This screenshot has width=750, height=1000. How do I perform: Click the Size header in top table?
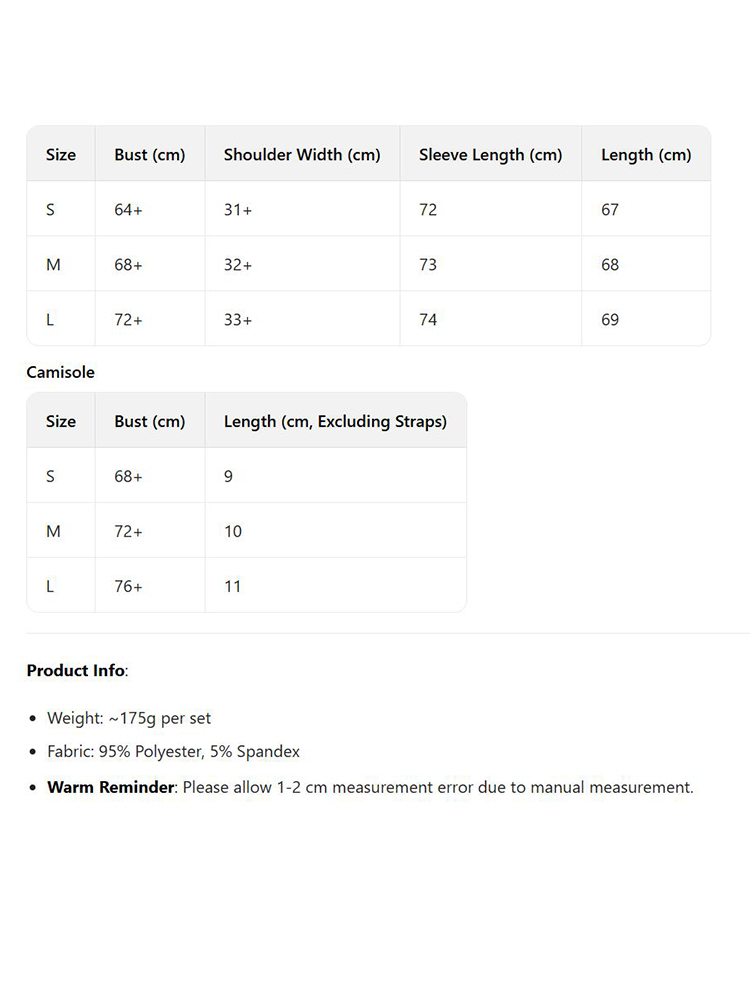tap(61, 154)
